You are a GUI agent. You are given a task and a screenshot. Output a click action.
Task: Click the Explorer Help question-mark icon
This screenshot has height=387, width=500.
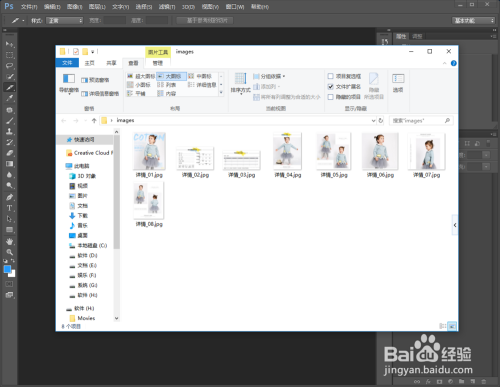pos(453,63)
